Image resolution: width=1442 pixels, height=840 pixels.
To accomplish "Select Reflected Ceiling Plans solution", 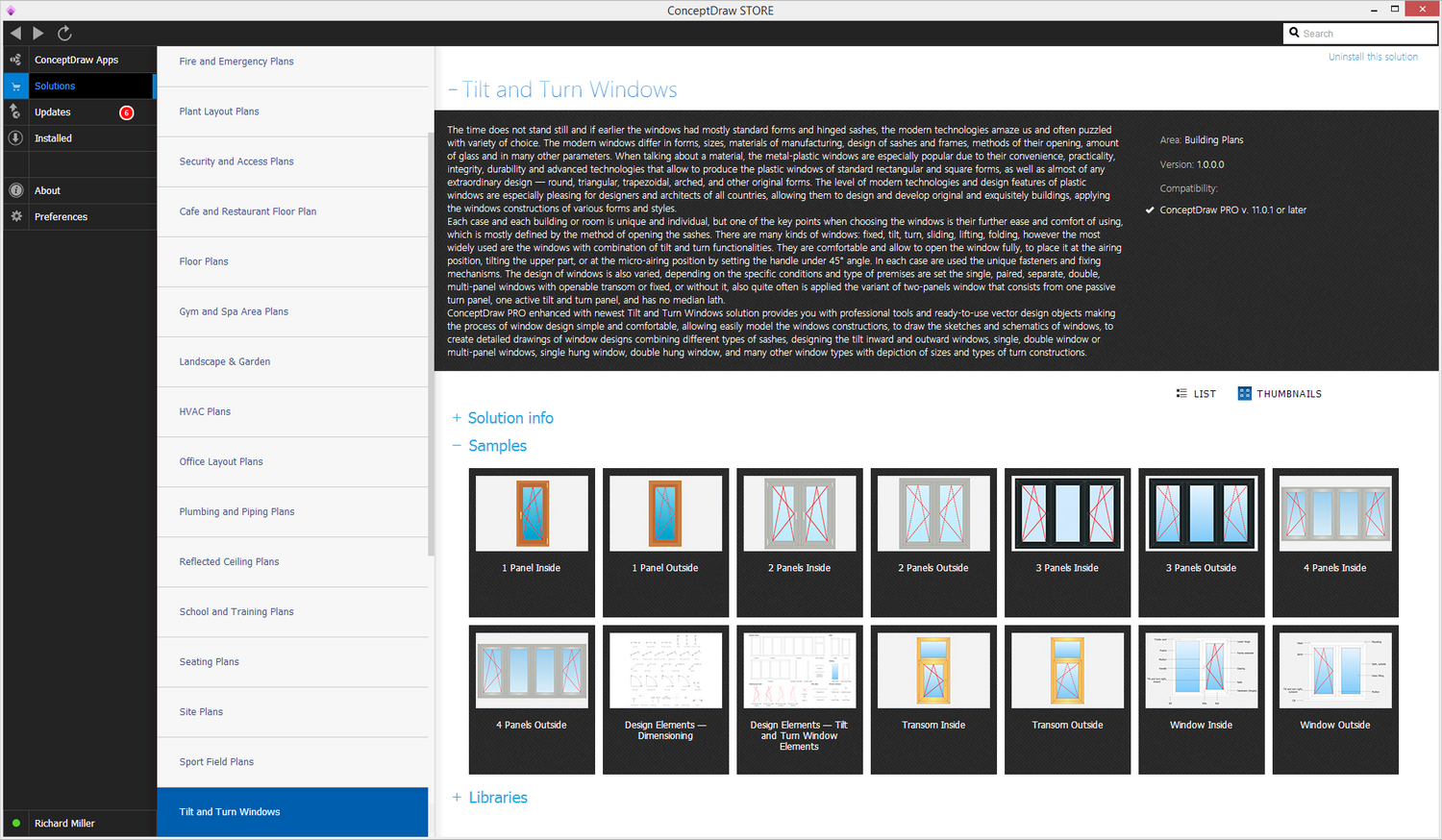I will [x=292, y=561].
